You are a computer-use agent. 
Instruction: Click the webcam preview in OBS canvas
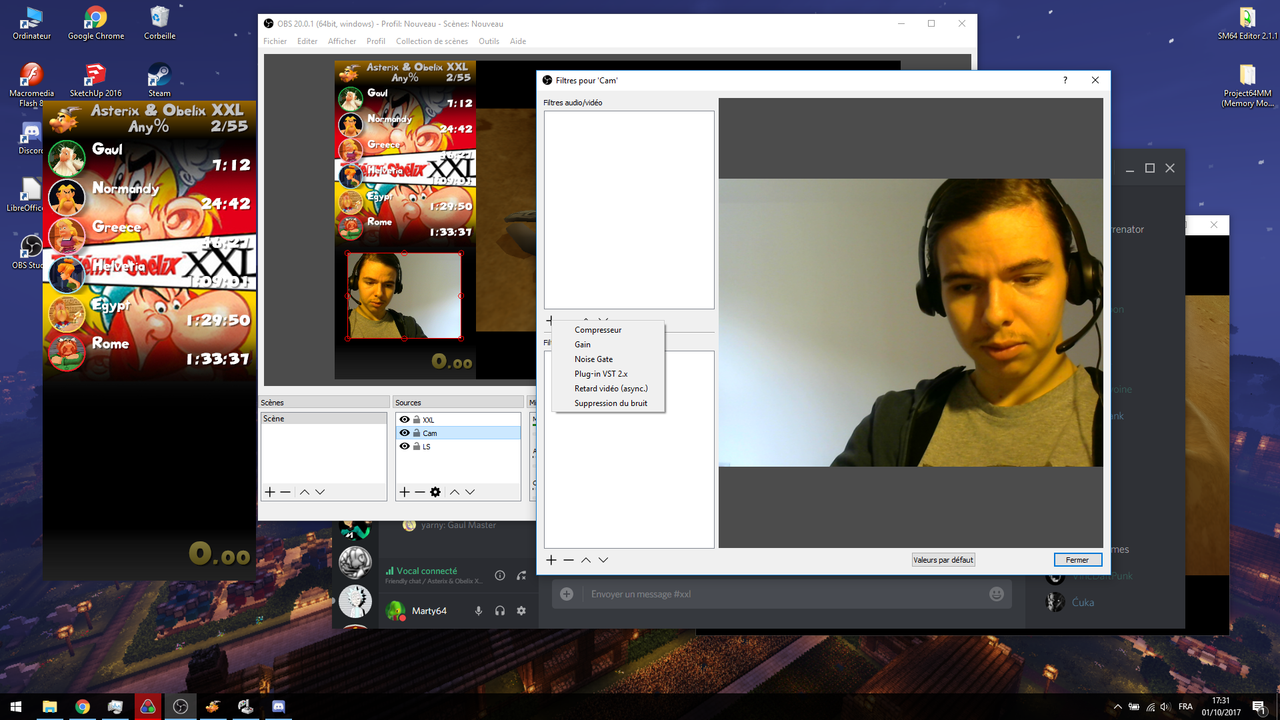point(404,295)
